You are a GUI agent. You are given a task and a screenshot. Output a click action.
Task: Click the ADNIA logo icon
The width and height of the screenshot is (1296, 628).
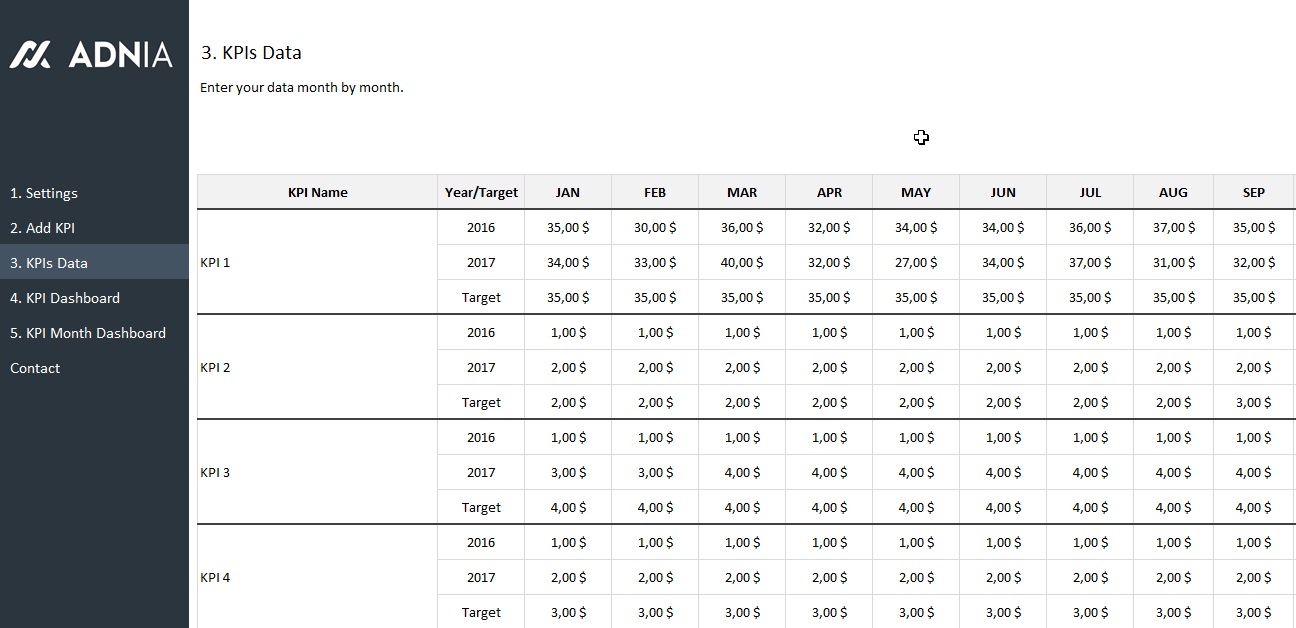click(x=30, y=54)
